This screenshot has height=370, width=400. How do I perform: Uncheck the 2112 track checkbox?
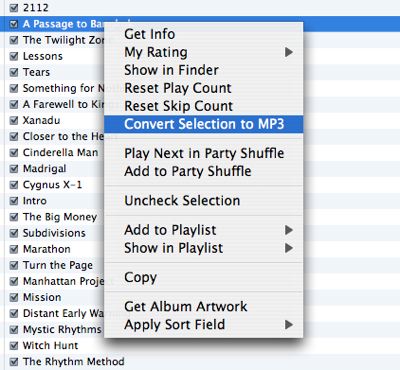coord(14,7)
